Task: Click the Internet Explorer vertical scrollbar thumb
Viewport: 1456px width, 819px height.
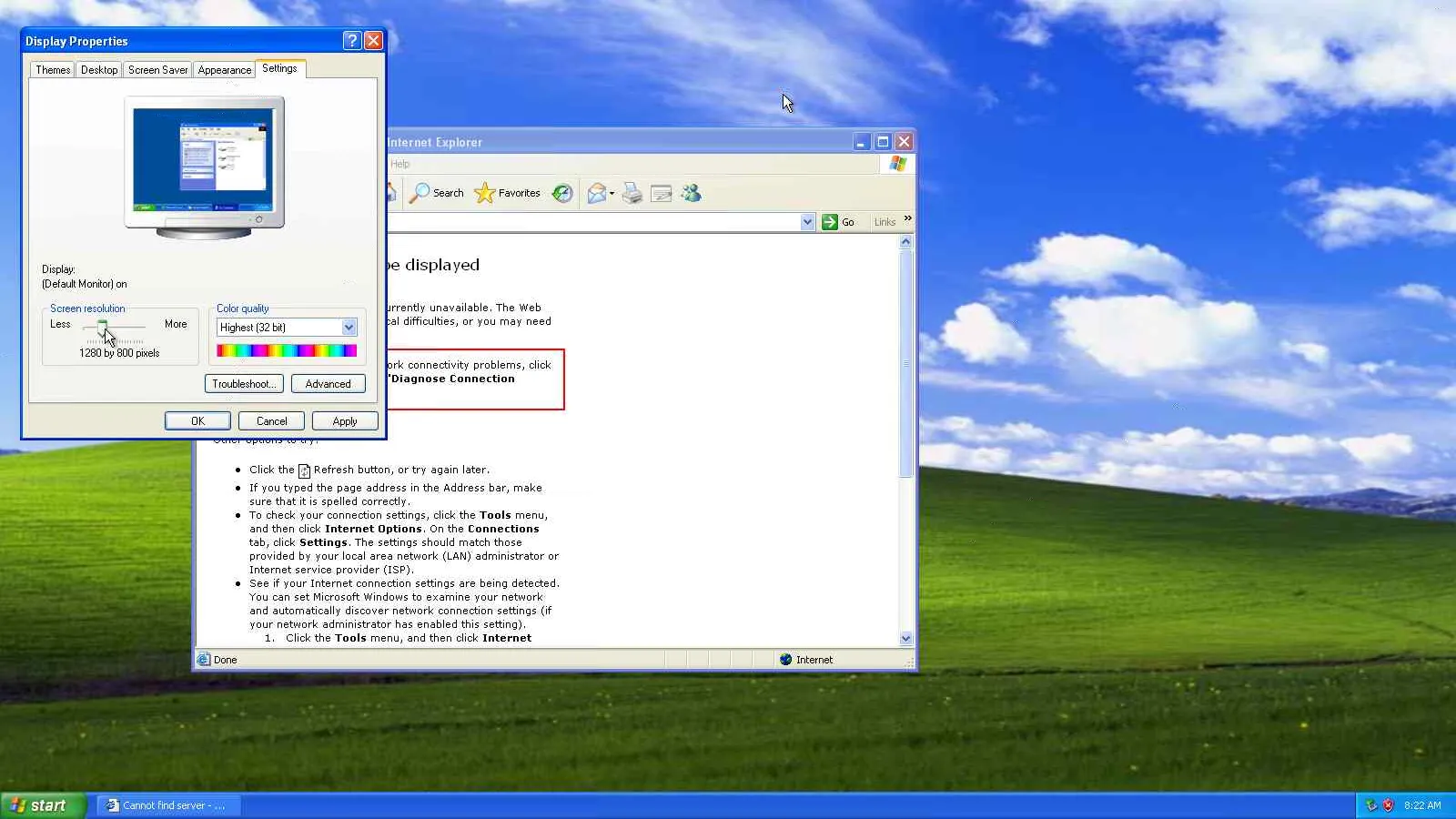Action: coord(905,364)
